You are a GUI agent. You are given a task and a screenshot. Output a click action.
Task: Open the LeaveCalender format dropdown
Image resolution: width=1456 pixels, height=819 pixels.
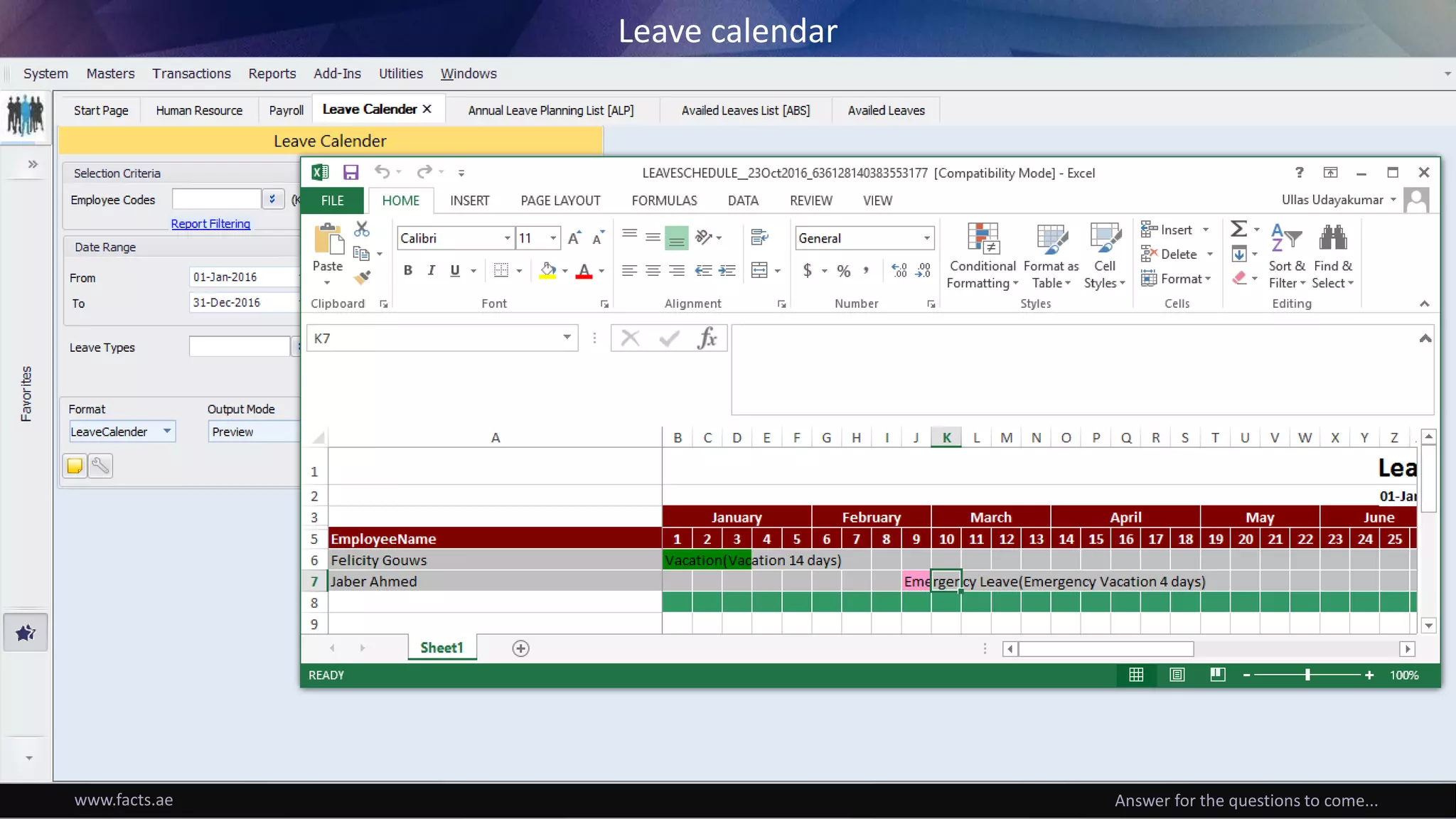point(167,432)
